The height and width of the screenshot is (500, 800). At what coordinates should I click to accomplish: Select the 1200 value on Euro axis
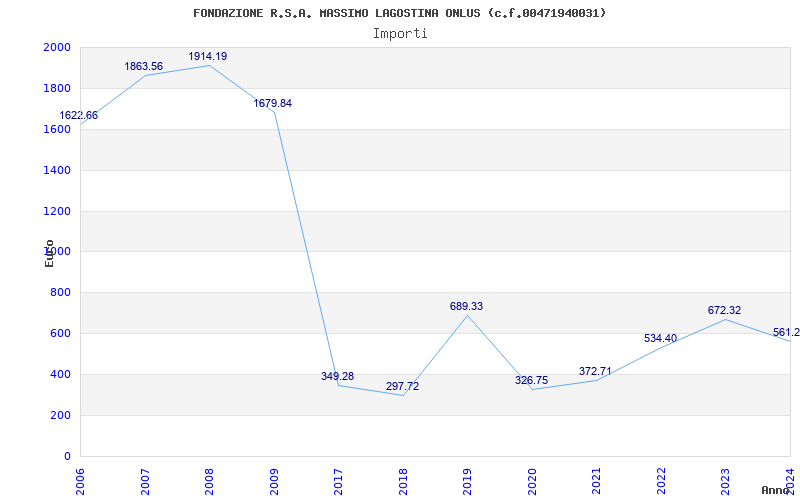[57, 211]
